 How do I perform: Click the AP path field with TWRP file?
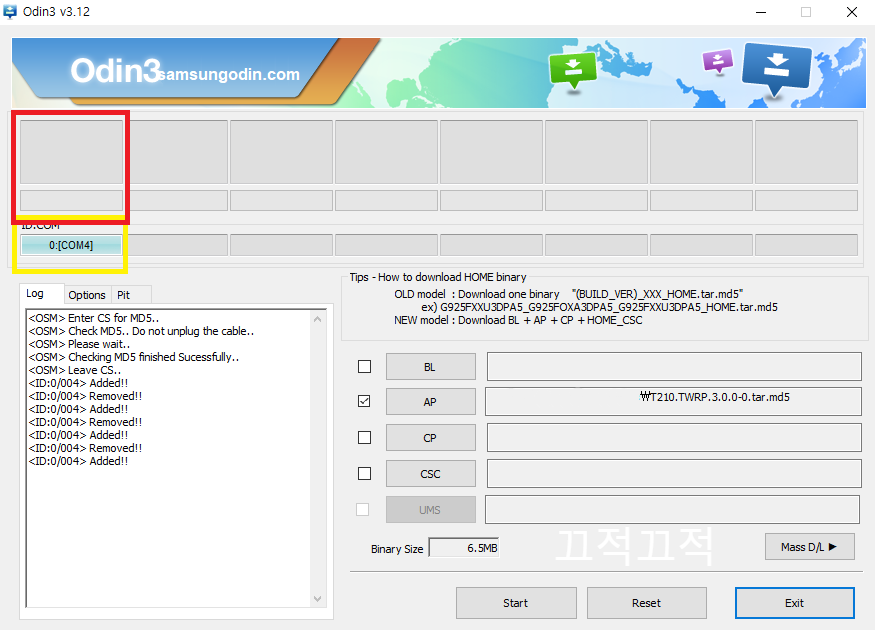point(674,402)
